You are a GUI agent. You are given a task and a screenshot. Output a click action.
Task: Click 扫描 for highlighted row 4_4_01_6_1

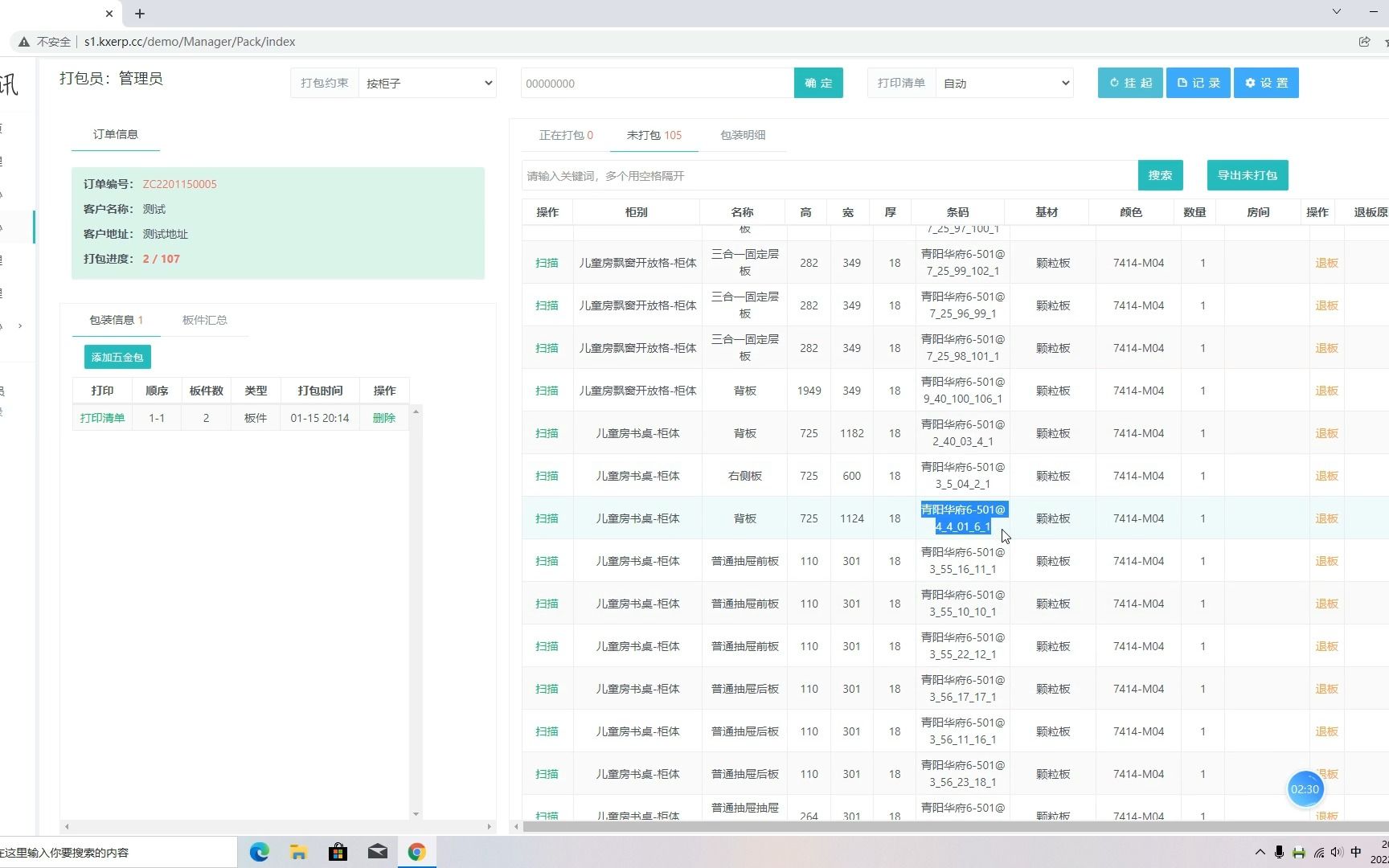[547, 518]
